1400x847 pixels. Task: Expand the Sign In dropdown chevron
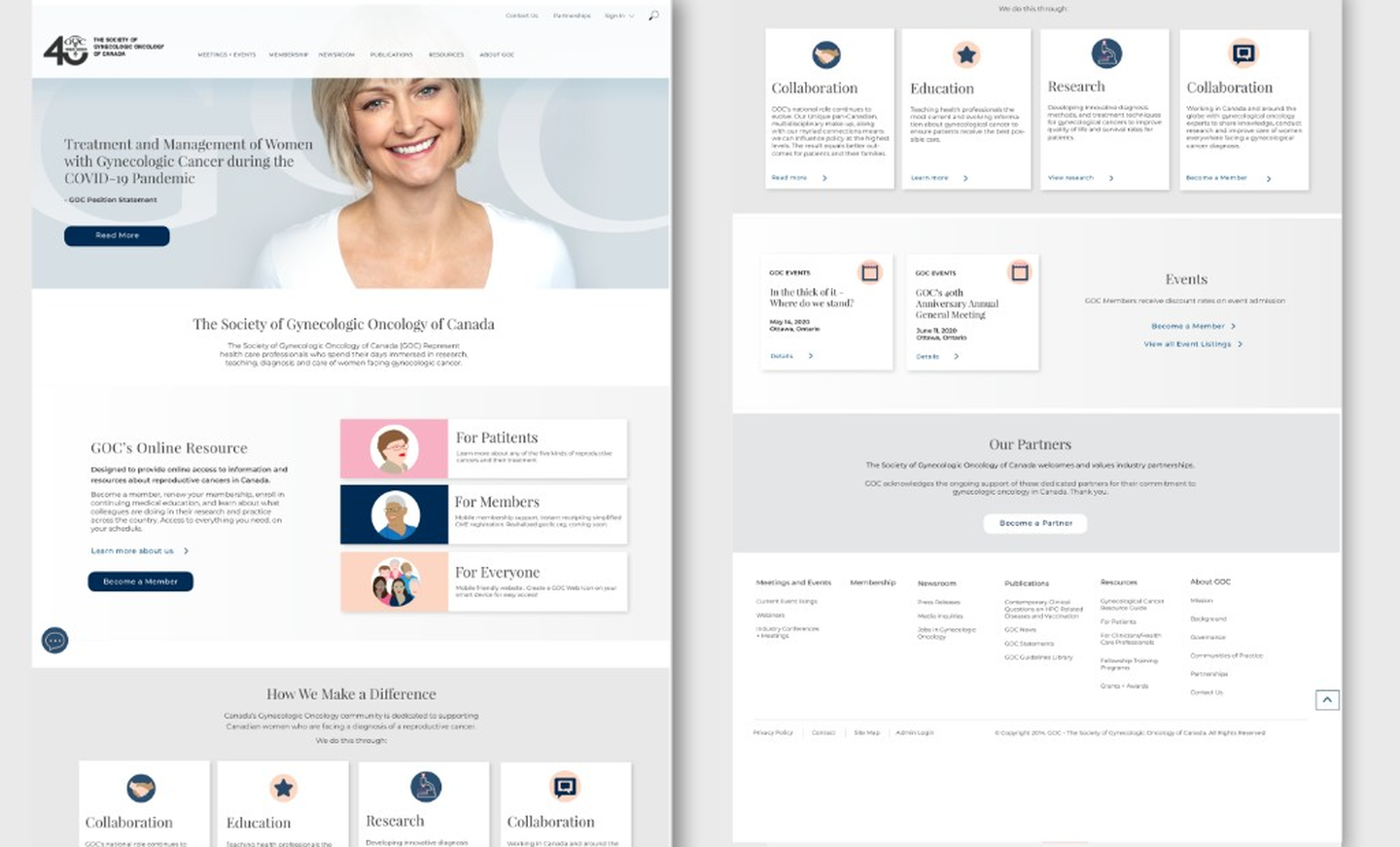click(632, 16)
